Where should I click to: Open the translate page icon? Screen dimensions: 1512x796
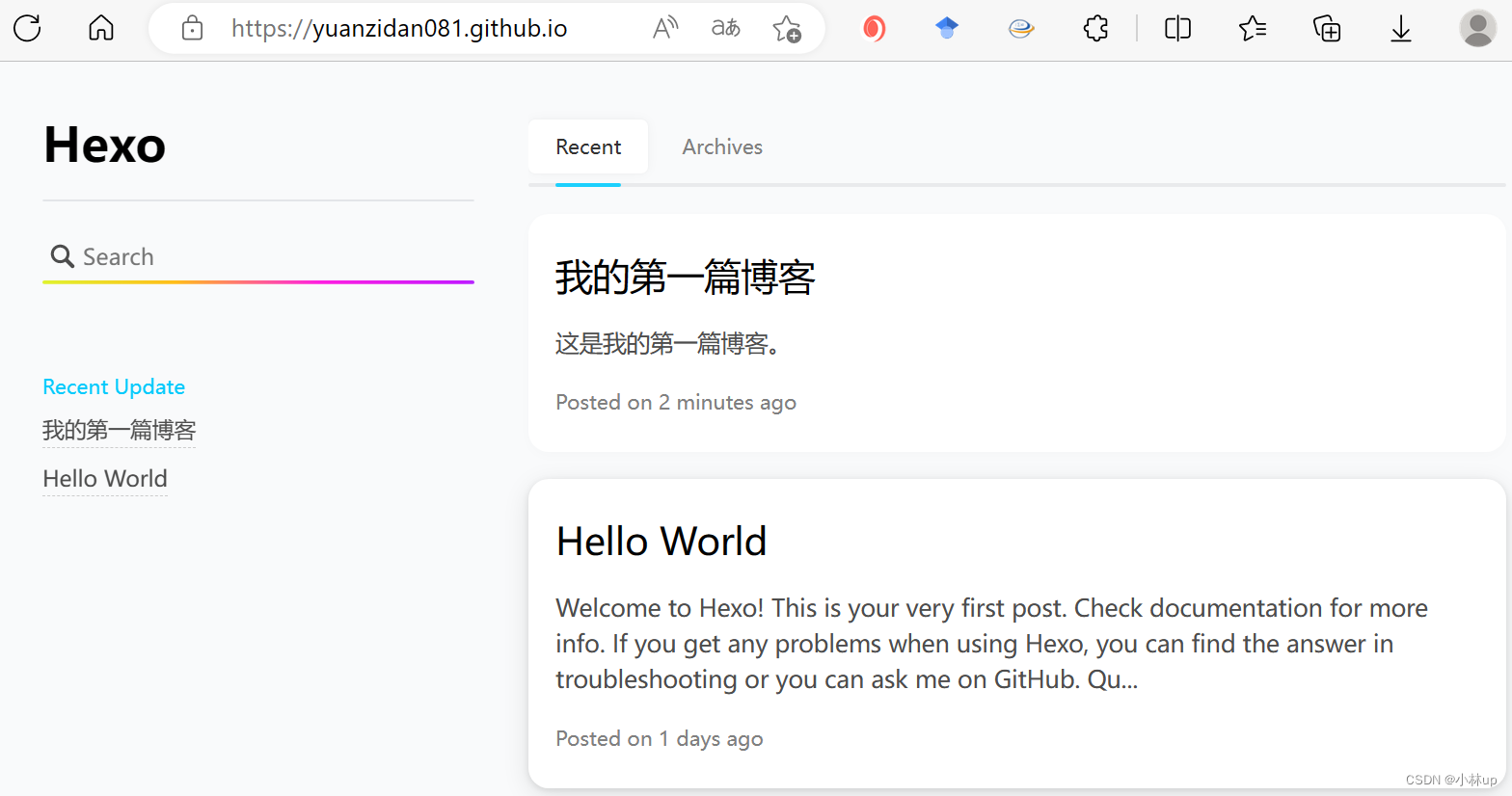(726, 28)
